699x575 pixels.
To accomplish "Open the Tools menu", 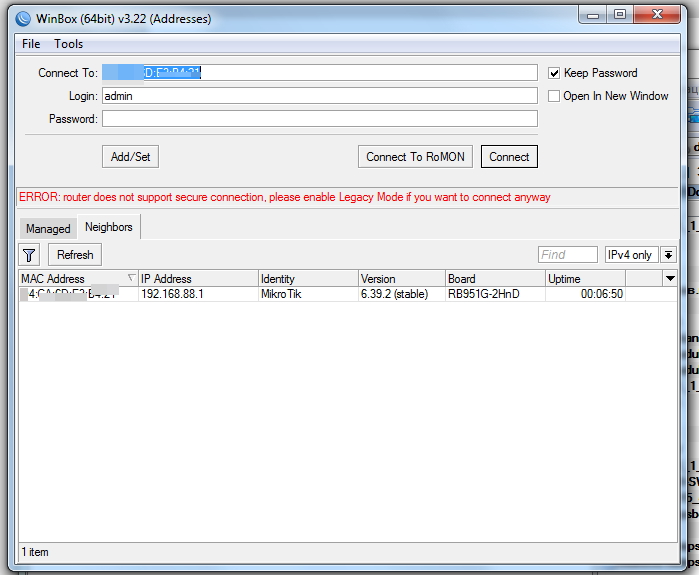I will 69,44.
